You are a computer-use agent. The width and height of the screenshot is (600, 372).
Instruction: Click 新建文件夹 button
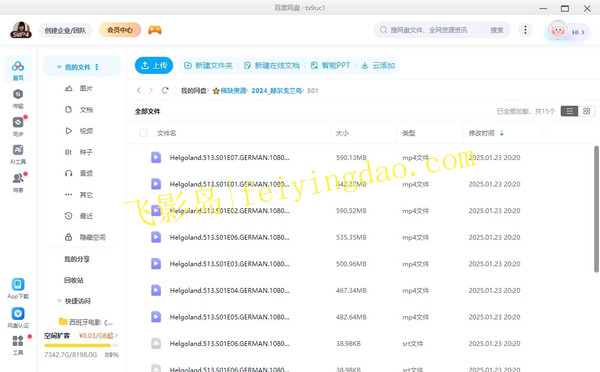pos(209,65)
